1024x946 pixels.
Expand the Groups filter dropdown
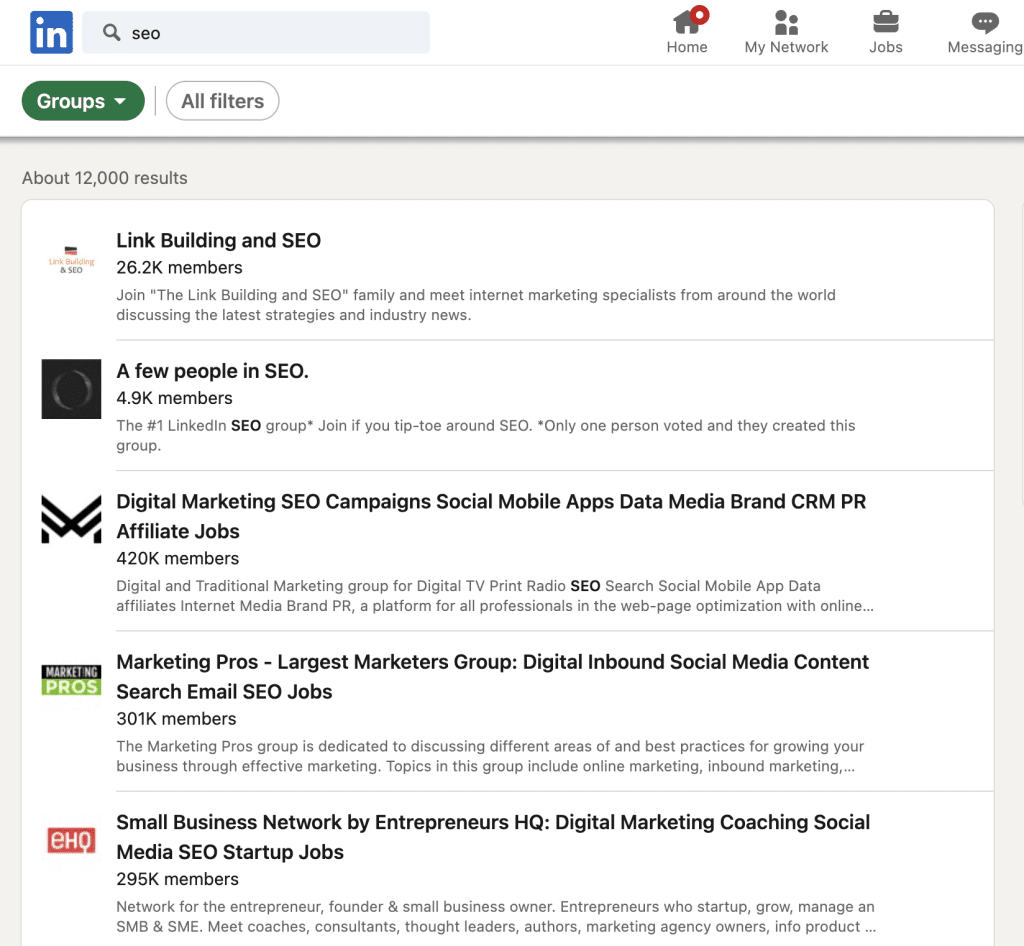coord(83,101)
